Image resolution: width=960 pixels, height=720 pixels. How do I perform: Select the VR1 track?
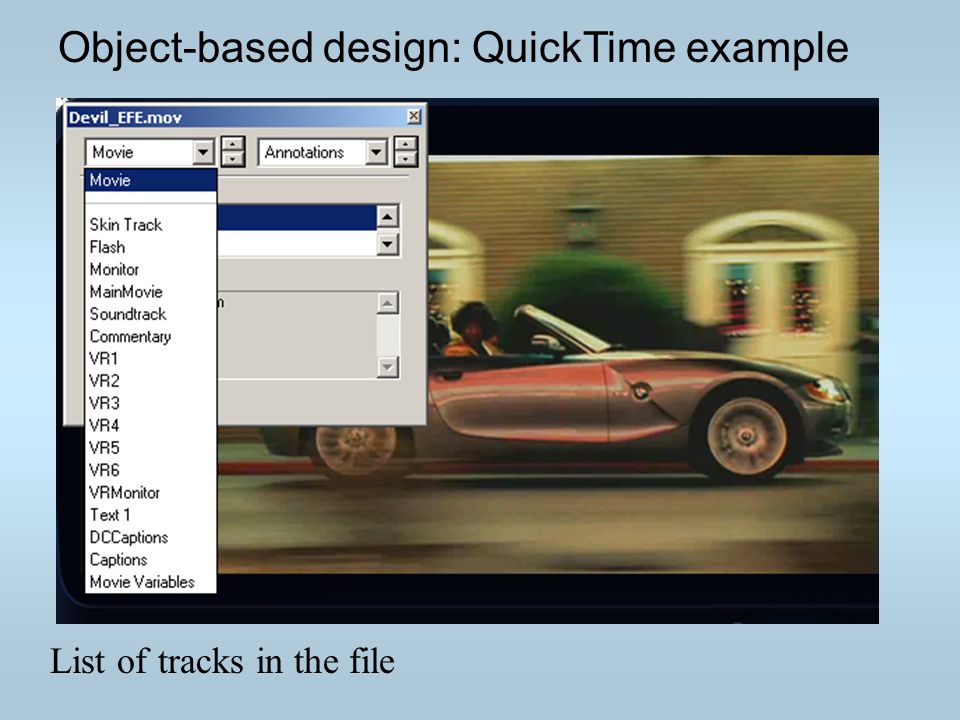151,358
